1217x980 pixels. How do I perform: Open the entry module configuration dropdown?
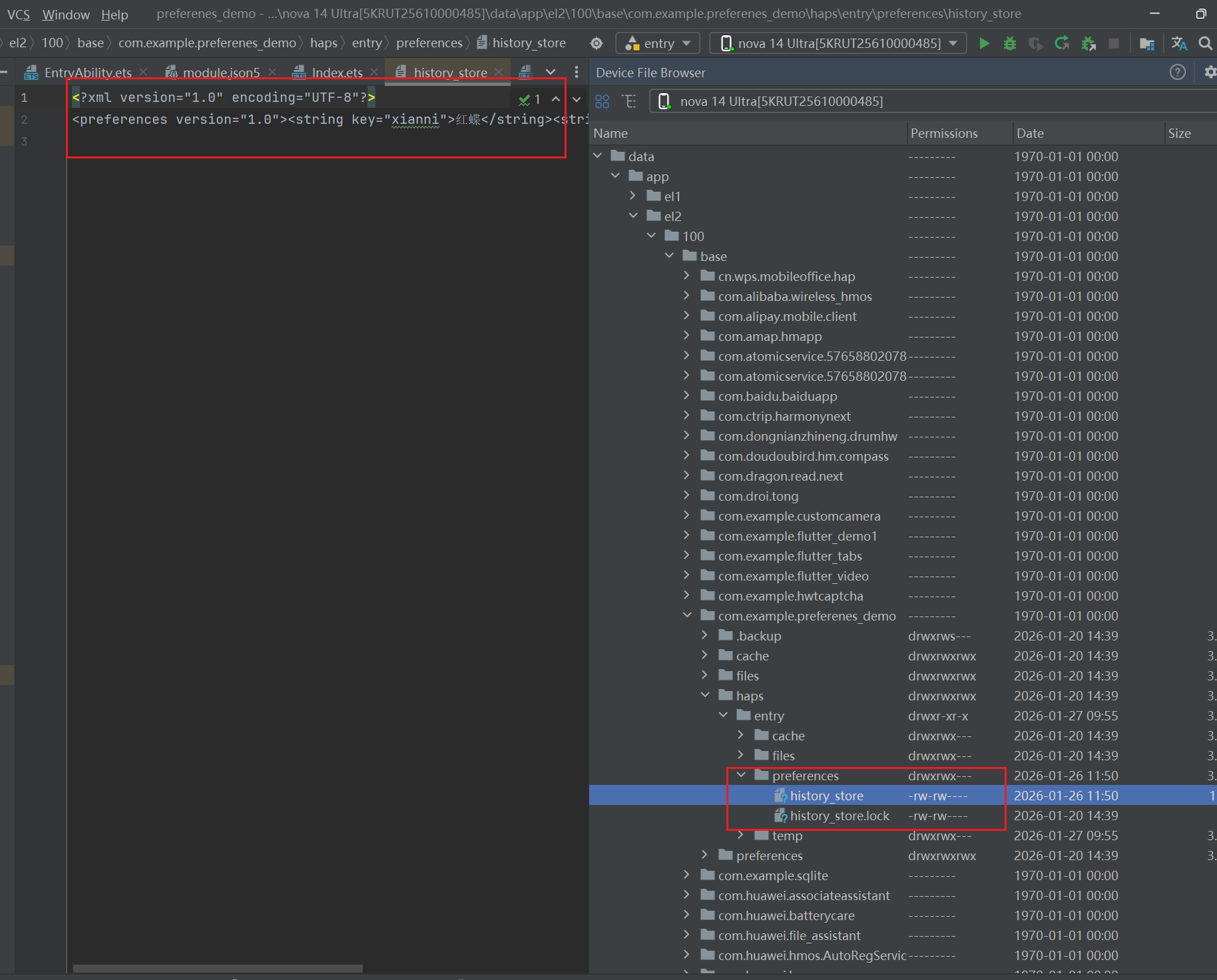coord(658,44)
